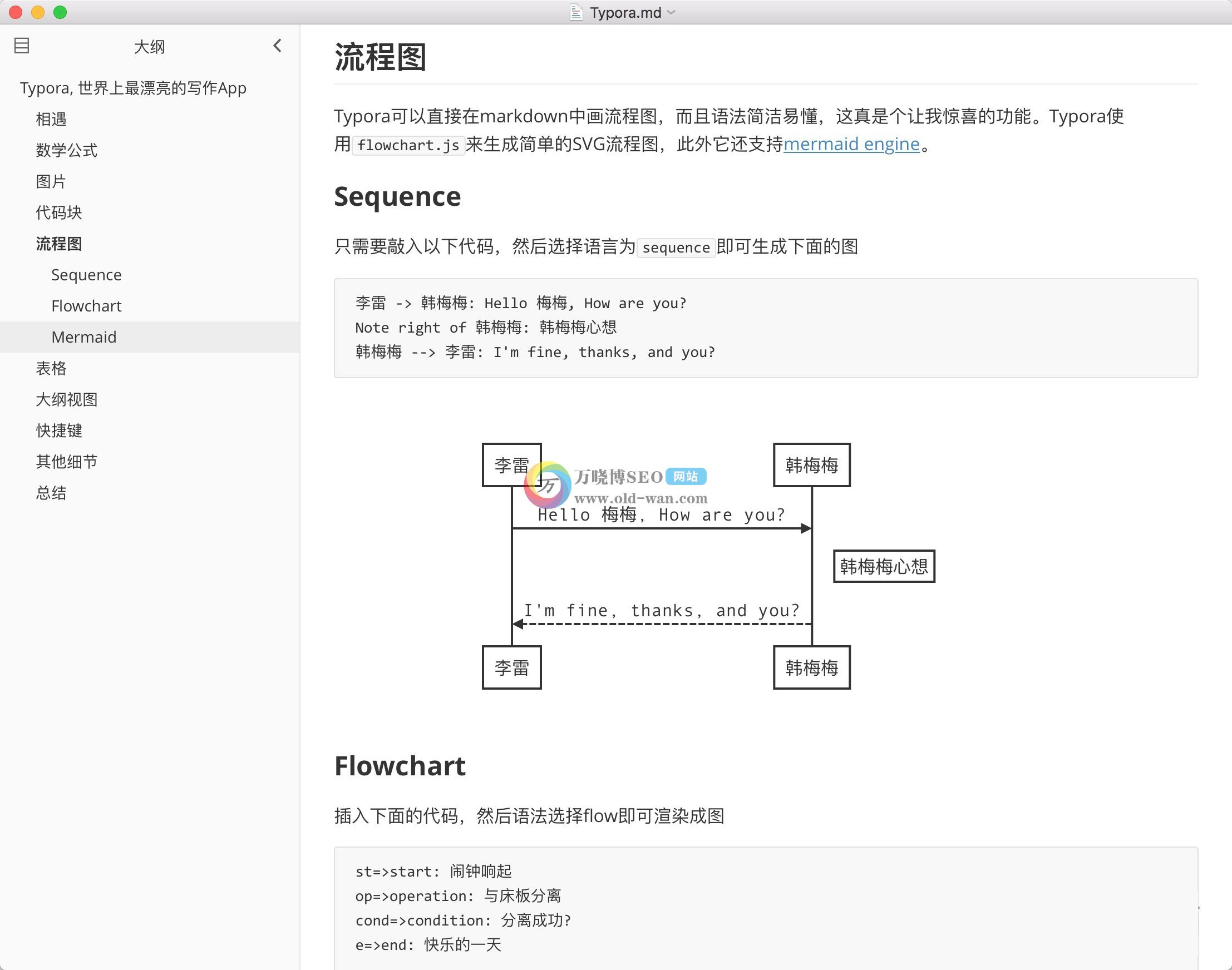This screenshot has width=1232, height=970.
Task: Click the Typora.md document icon in title bar
Action: point(575,12)
